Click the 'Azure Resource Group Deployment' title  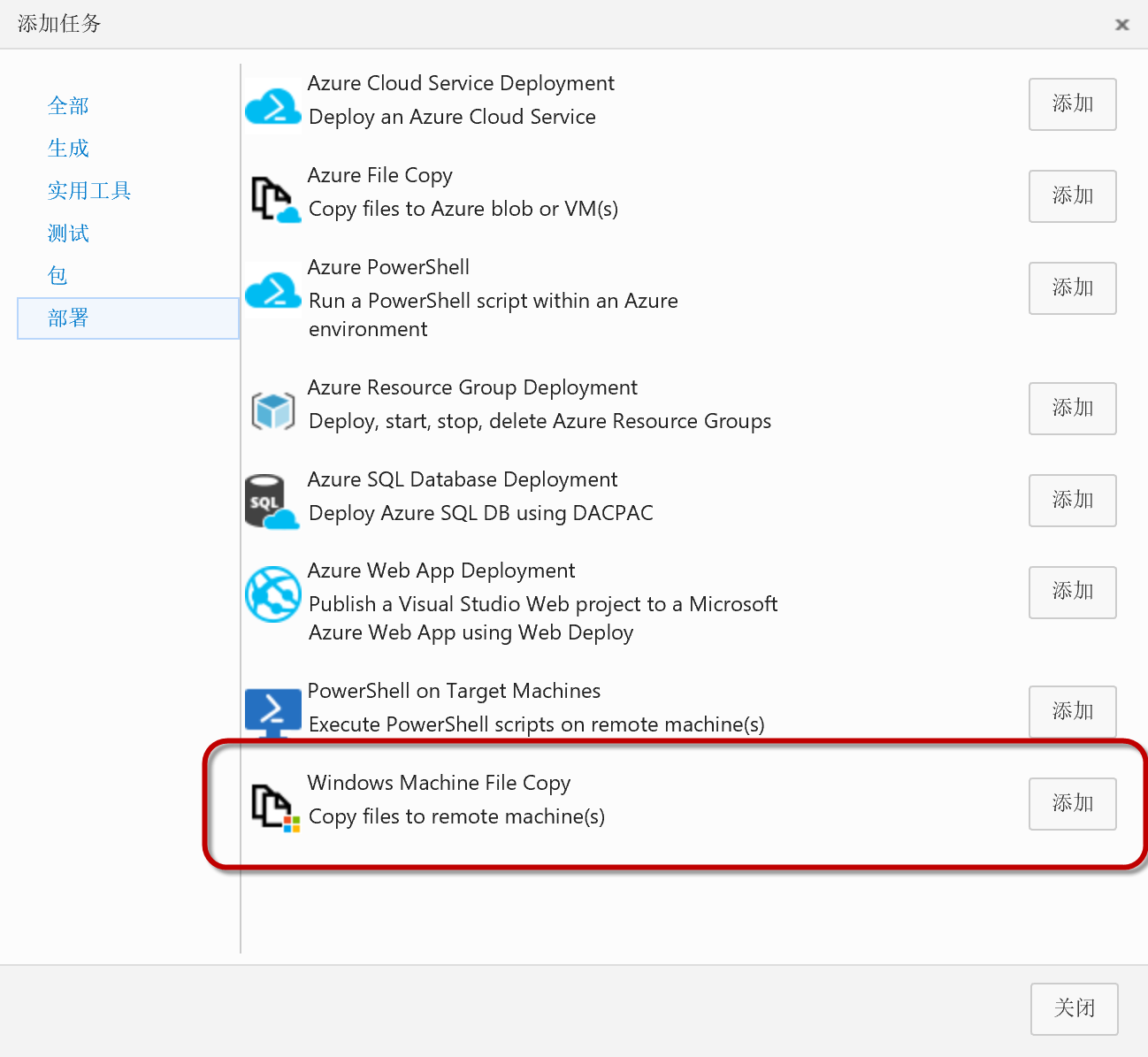[x=472, y=387]
